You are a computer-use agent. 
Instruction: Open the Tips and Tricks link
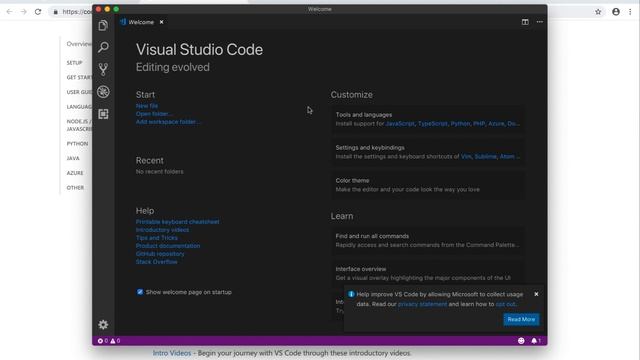(157, 238)
